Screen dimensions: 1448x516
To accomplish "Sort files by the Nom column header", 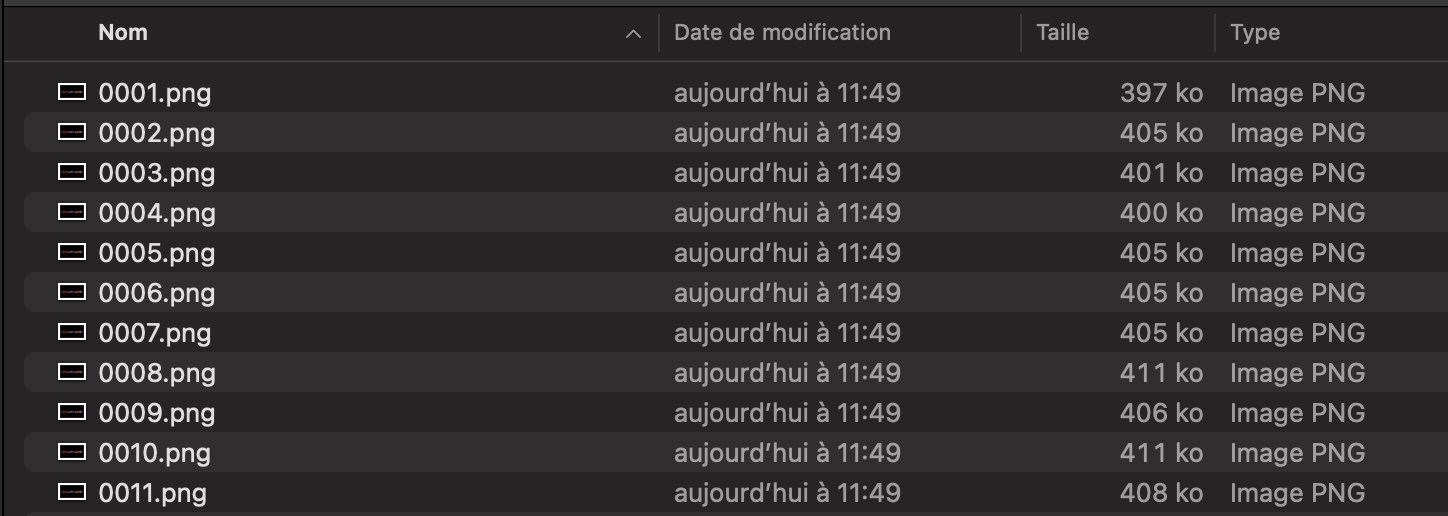I will pos(123,33).
